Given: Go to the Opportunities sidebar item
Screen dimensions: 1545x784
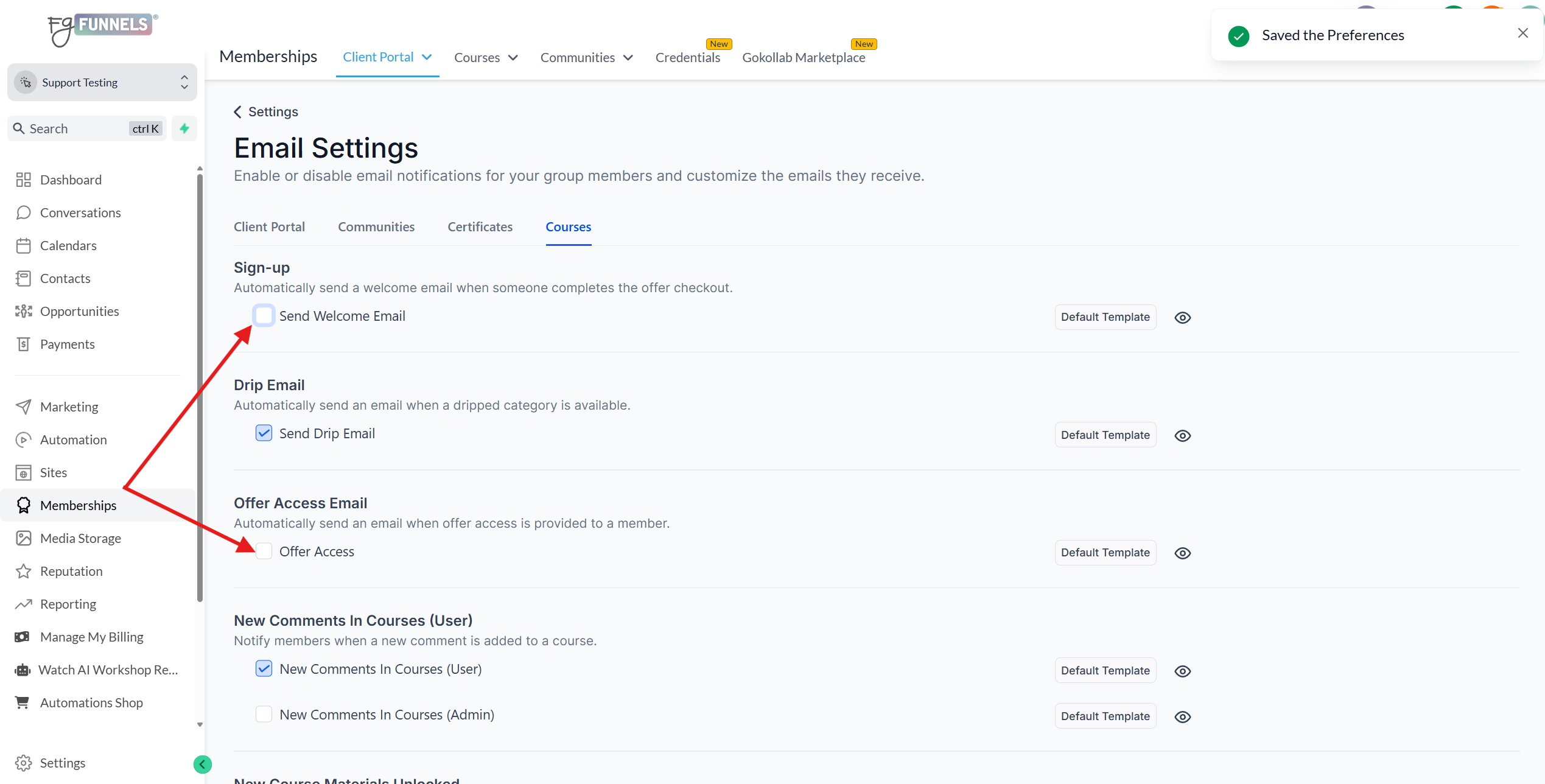Looking at the screenshot, I should tap(79, 311).
